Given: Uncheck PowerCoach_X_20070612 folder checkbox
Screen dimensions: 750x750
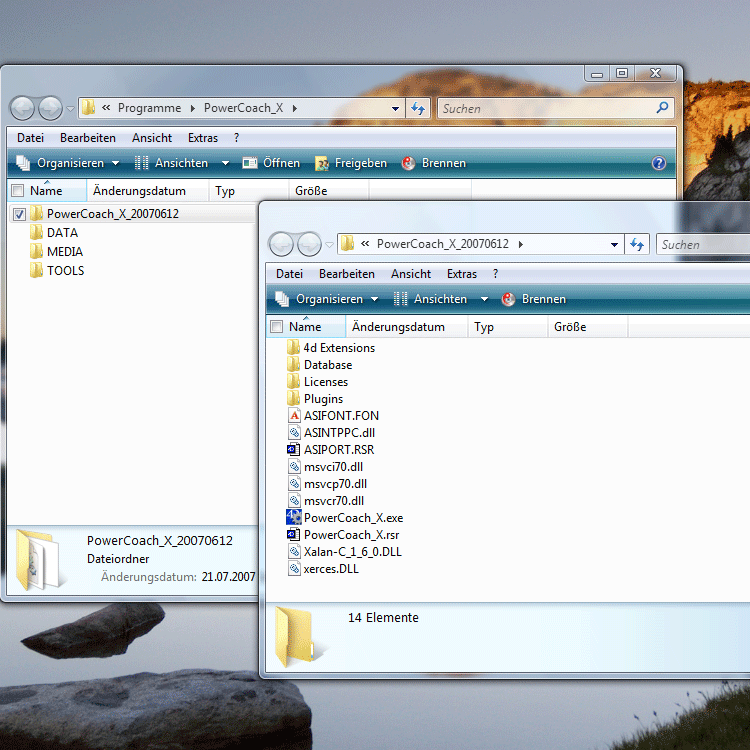Looking at the screenshot, I should pyautogui.click(x=19, y=214).
